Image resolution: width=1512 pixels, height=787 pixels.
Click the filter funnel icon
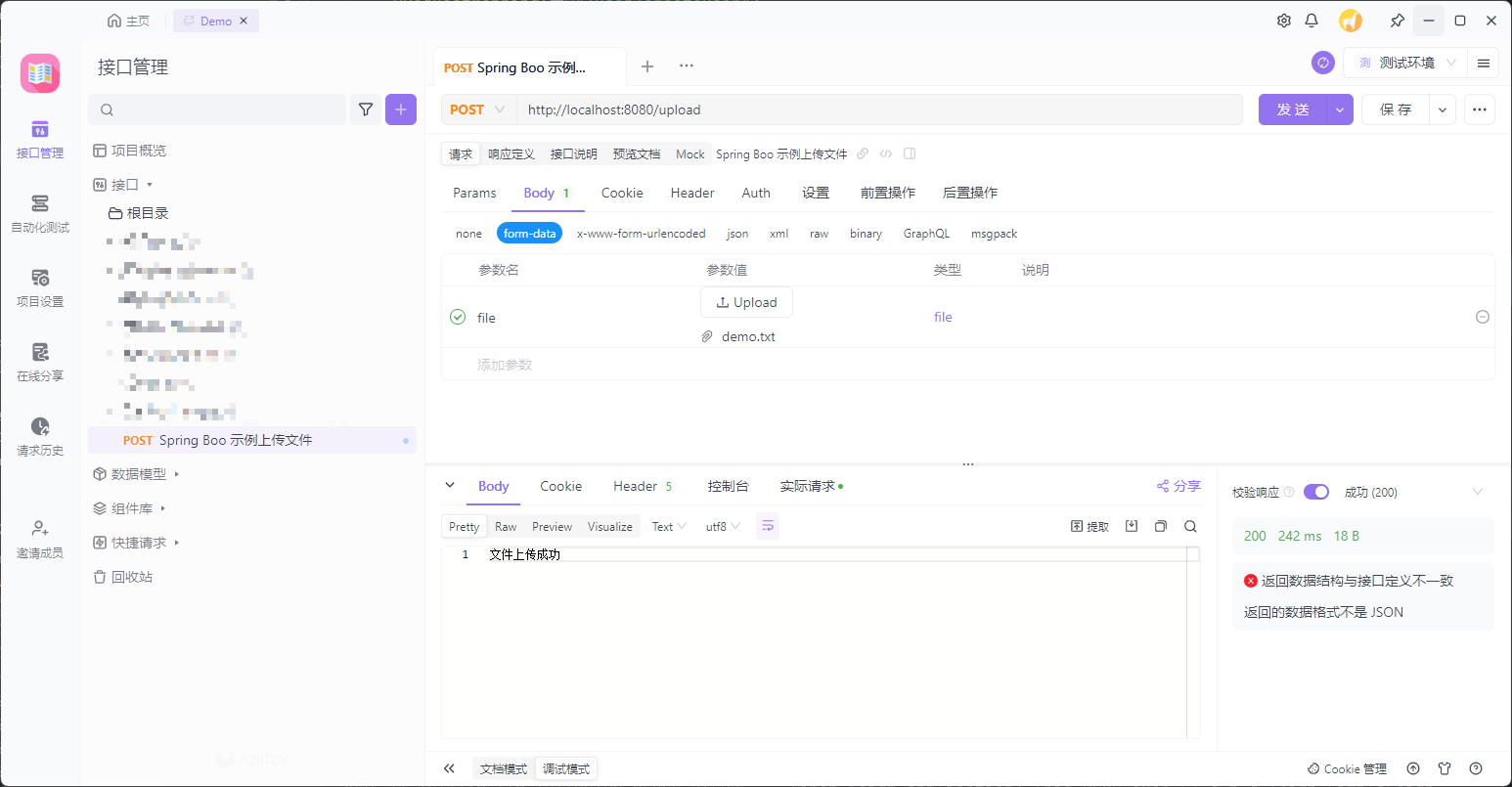[366, 109]
